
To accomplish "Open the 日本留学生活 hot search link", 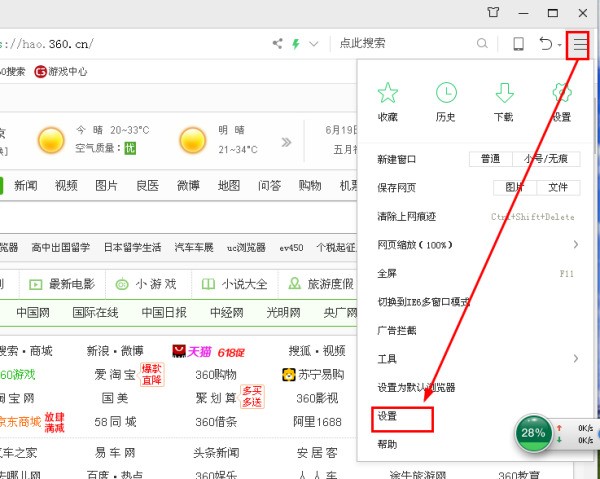I will pyautogui.click(x=132, y=248).
